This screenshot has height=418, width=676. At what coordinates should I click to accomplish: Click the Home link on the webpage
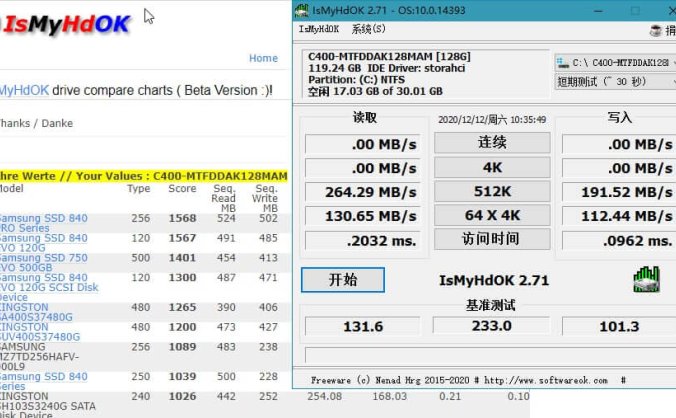pos(263,58)
